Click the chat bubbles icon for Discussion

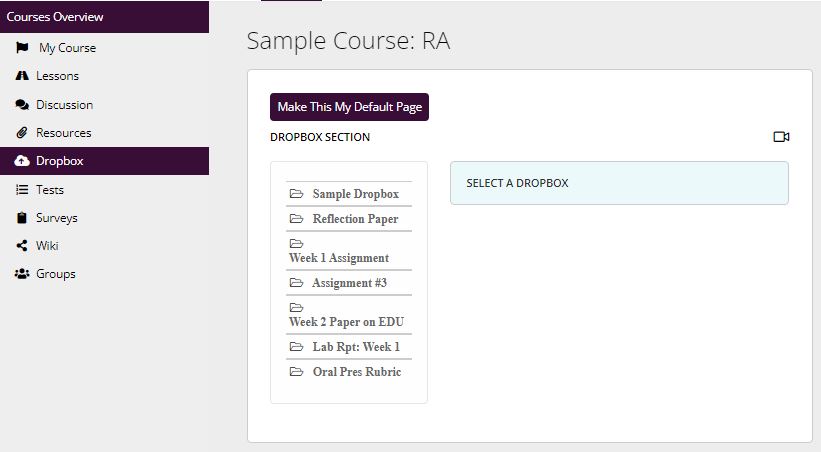point(22,105)
